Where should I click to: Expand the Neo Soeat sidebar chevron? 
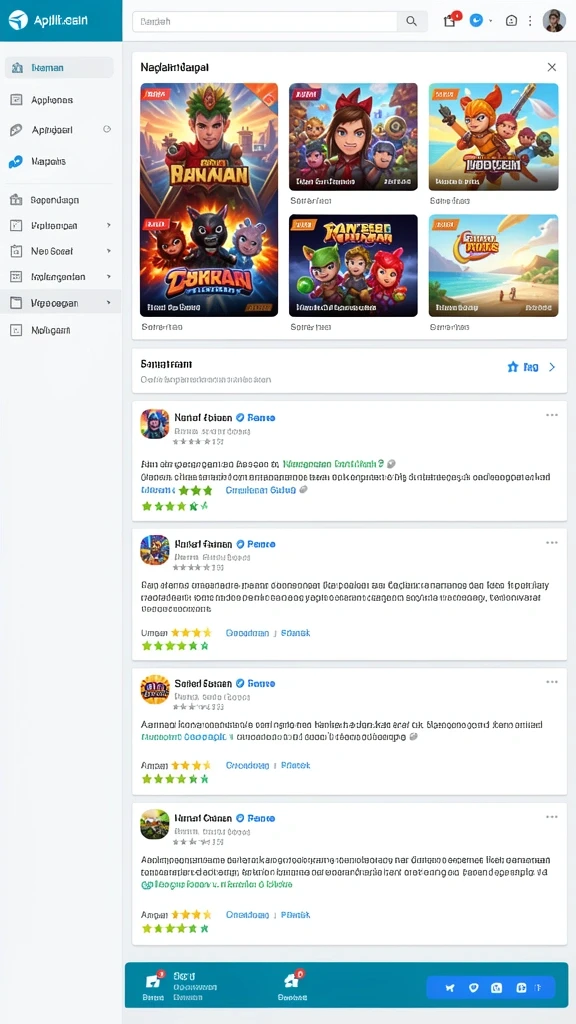pyautogui.click(x=108, y=251)
